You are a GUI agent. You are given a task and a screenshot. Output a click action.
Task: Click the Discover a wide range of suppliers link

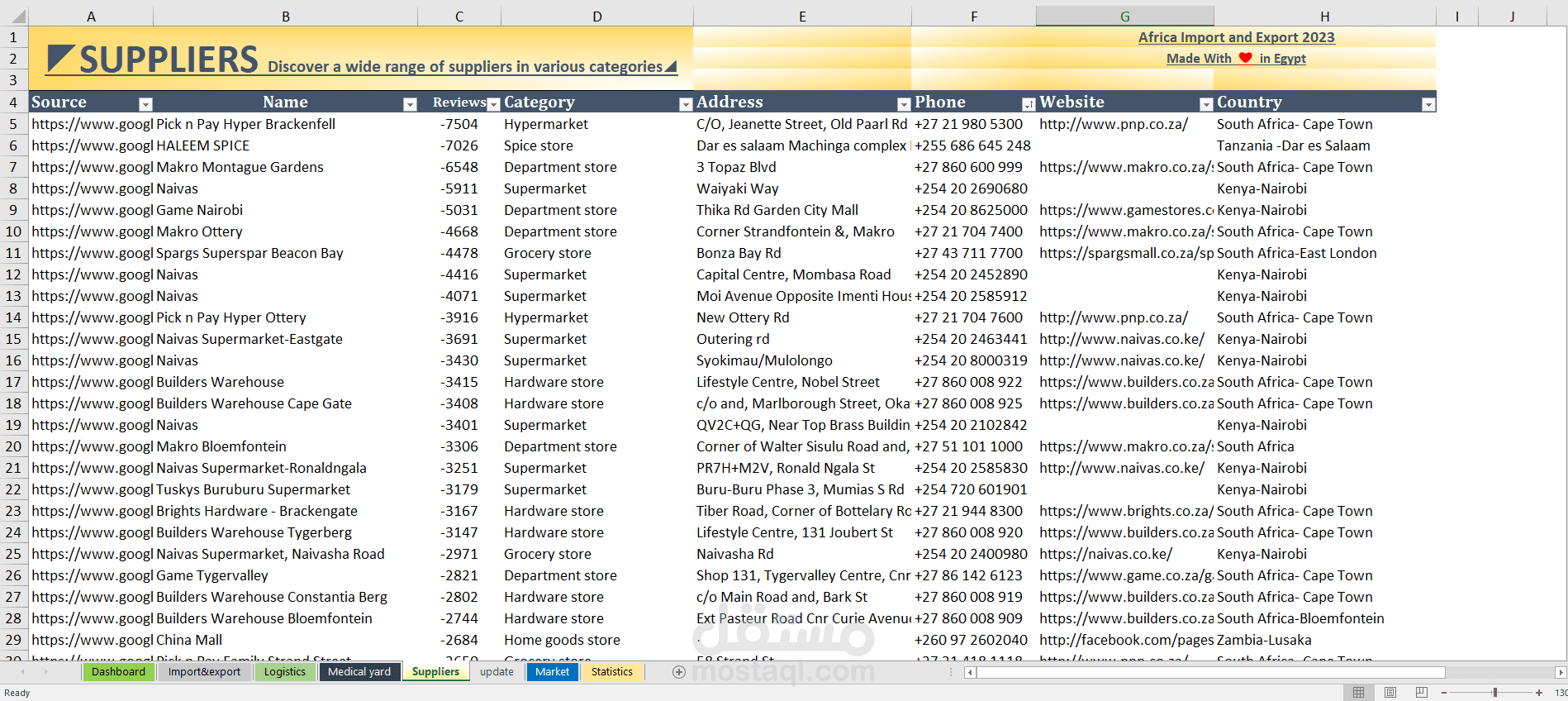[465, 67]
